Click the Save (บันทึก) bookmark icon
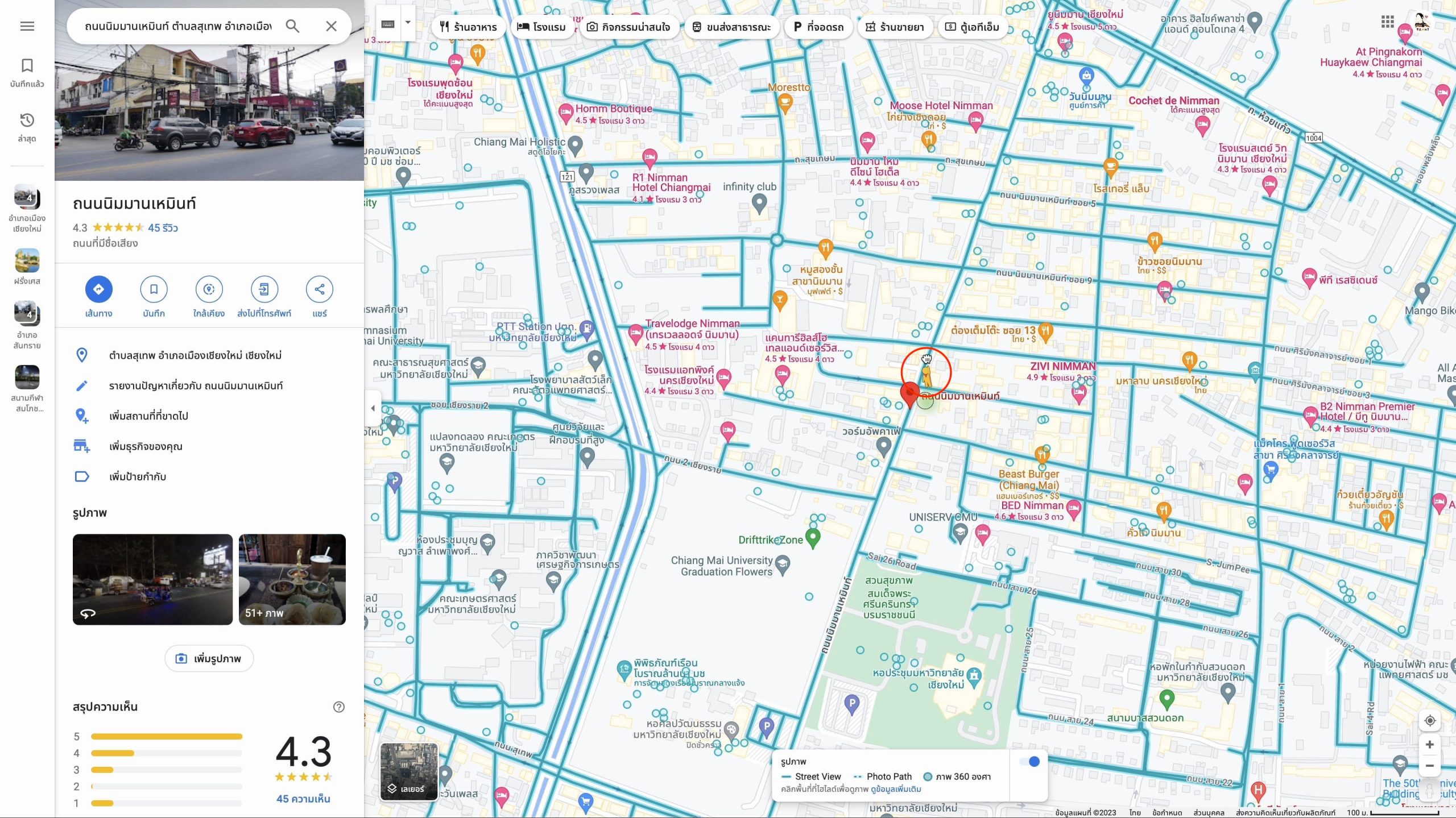This screenshot has height=818, width=1456. pos(154,289)
